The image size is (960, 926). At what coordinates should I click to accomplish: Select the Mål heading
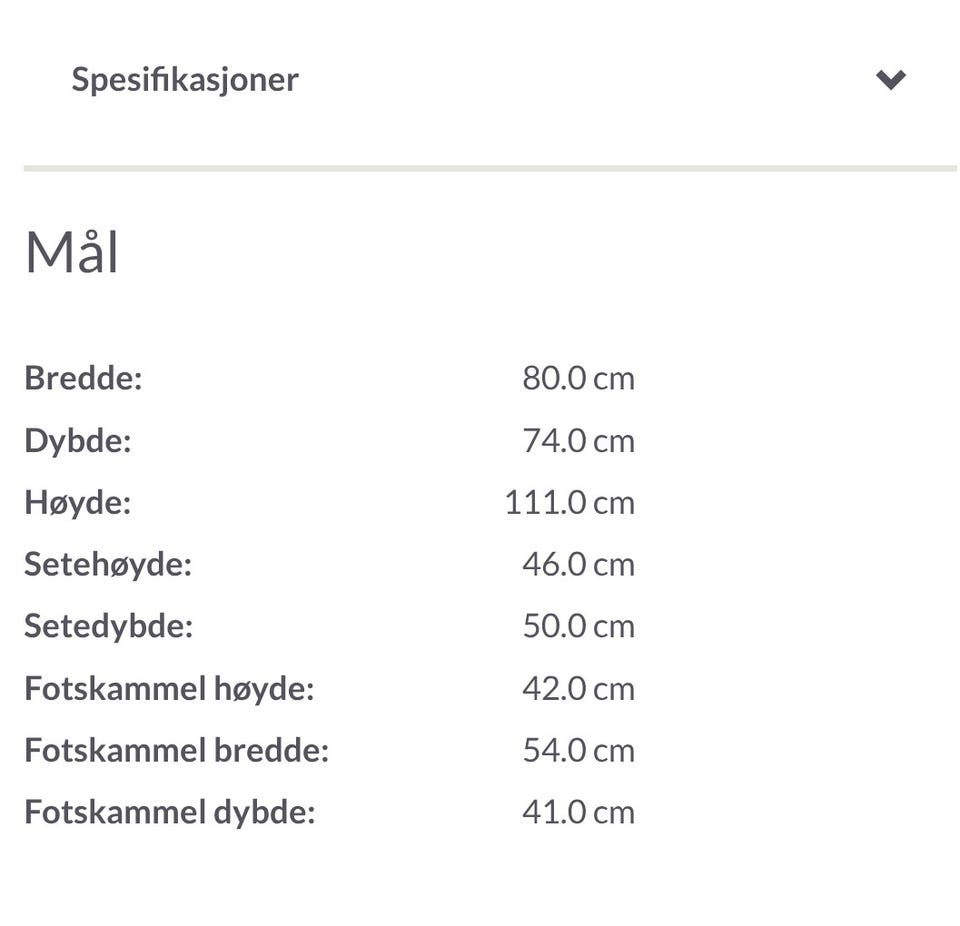click(x=72, y=252)
